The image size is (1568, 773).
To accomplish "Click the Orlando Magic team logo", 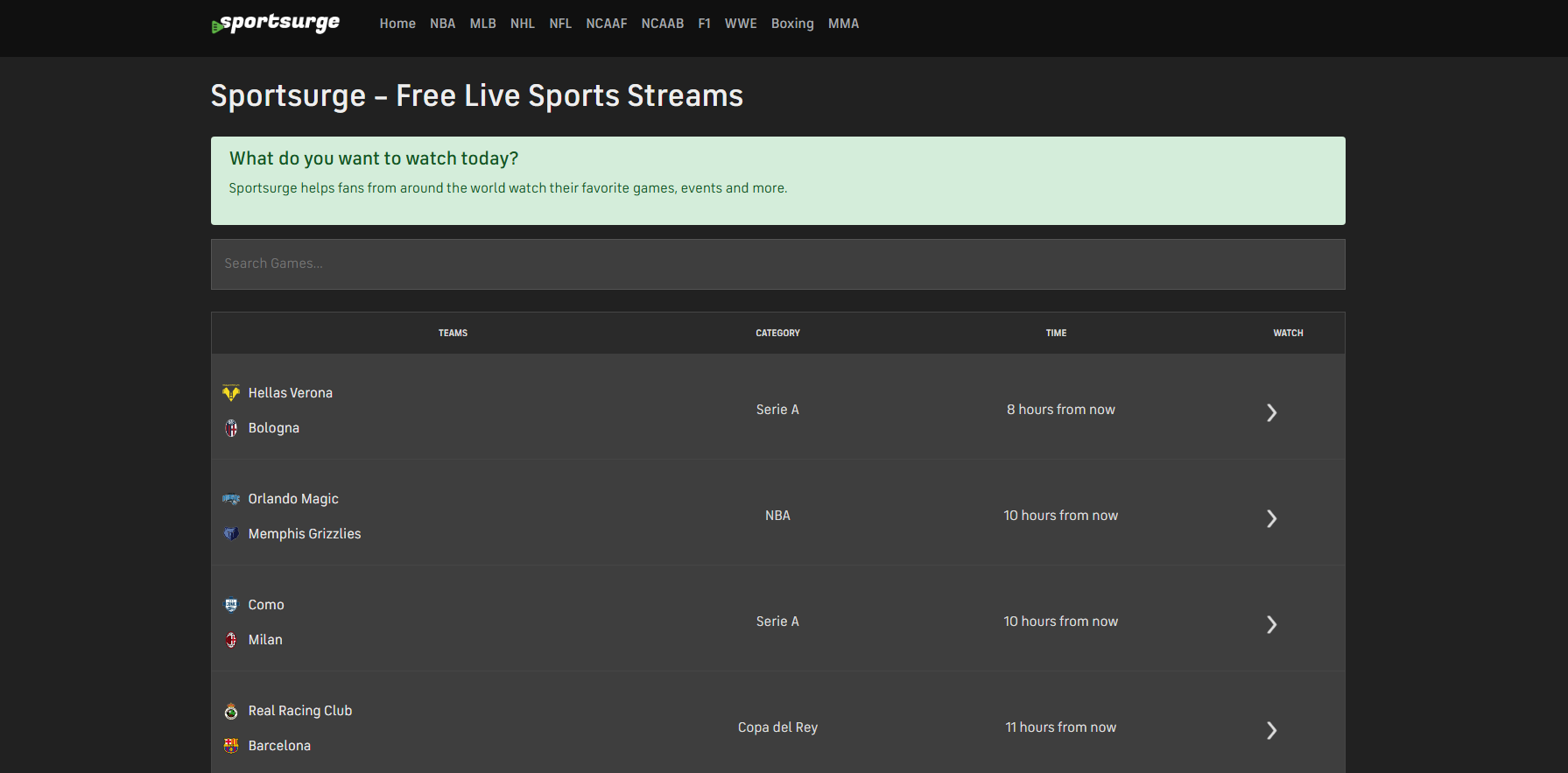I will 231,499.
